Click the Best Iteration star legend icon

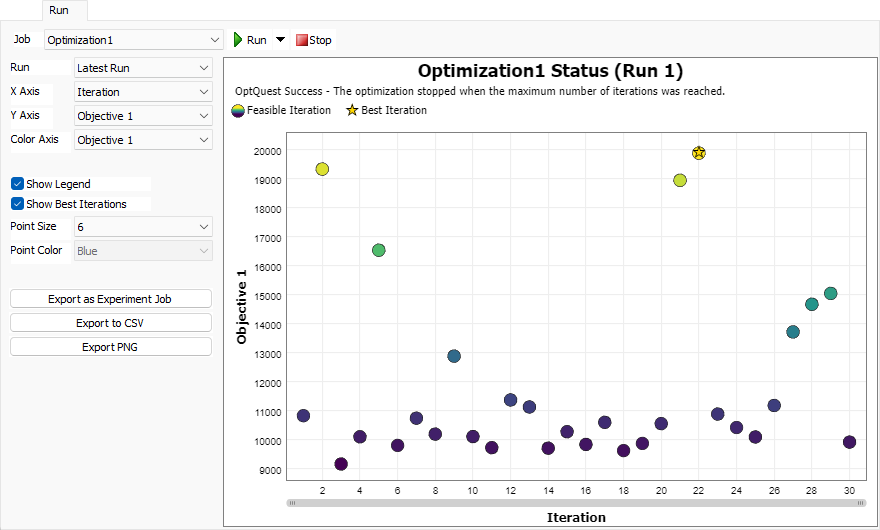pos(352,110)
